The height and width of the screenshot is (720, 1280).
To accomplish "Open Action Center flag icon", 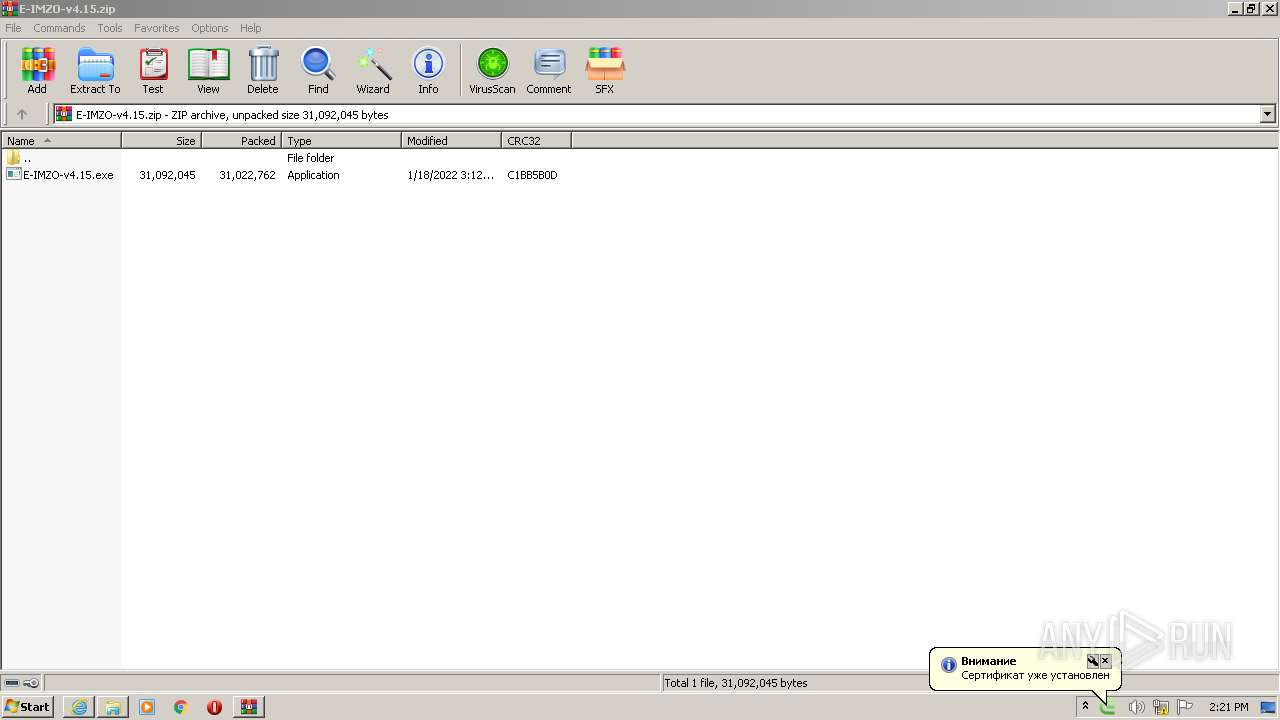I will [x=1185, y=707].
